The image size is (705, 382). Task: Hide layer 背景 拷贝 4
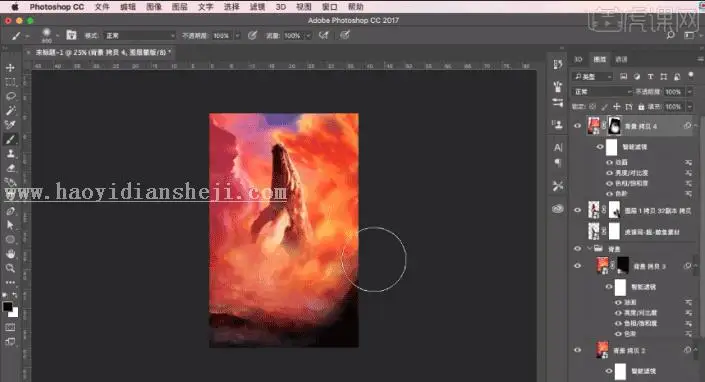coord(578,126)
